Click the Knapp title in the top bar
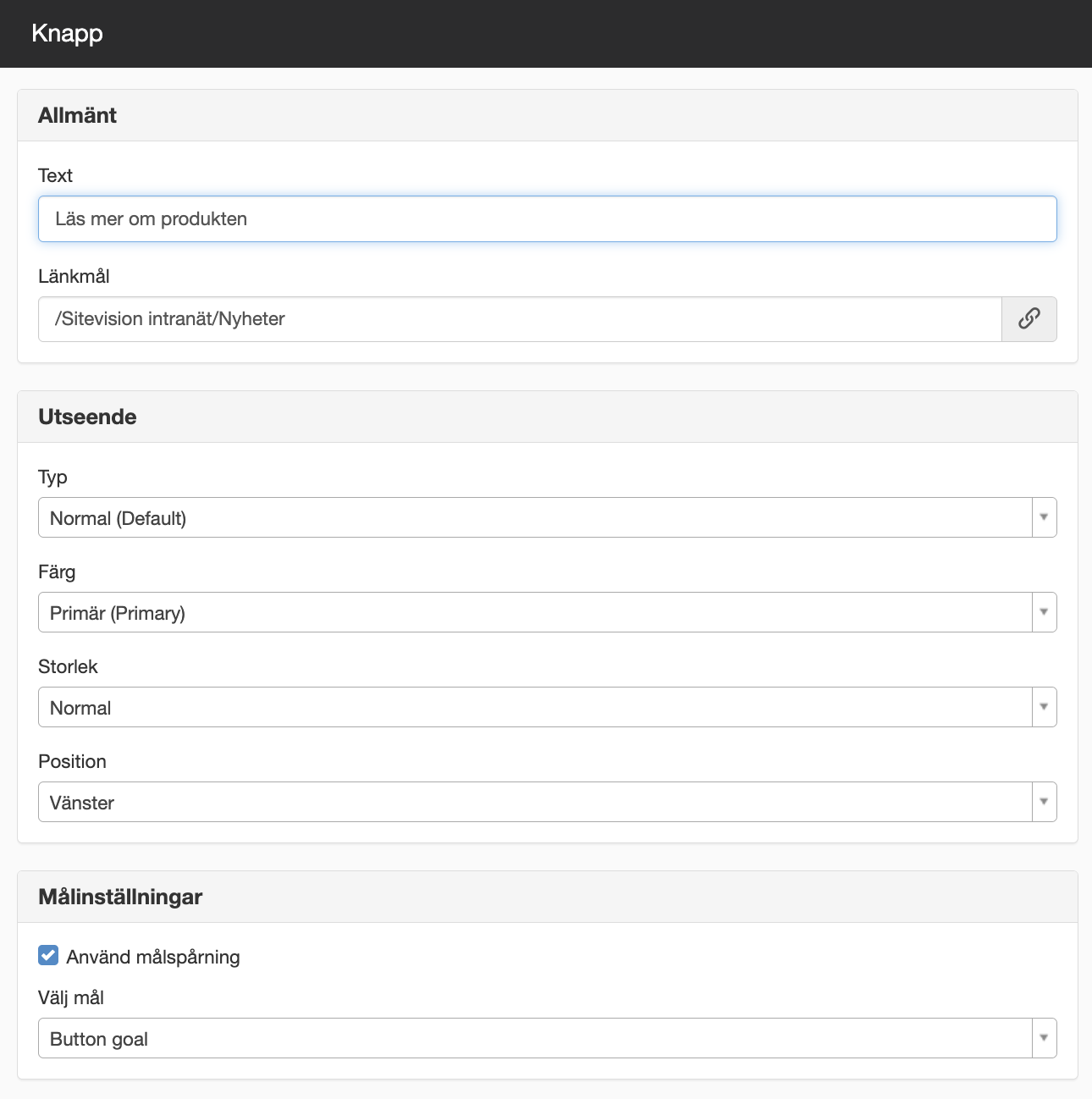Screen dimensions: 1092x1099 pos(67,34)
